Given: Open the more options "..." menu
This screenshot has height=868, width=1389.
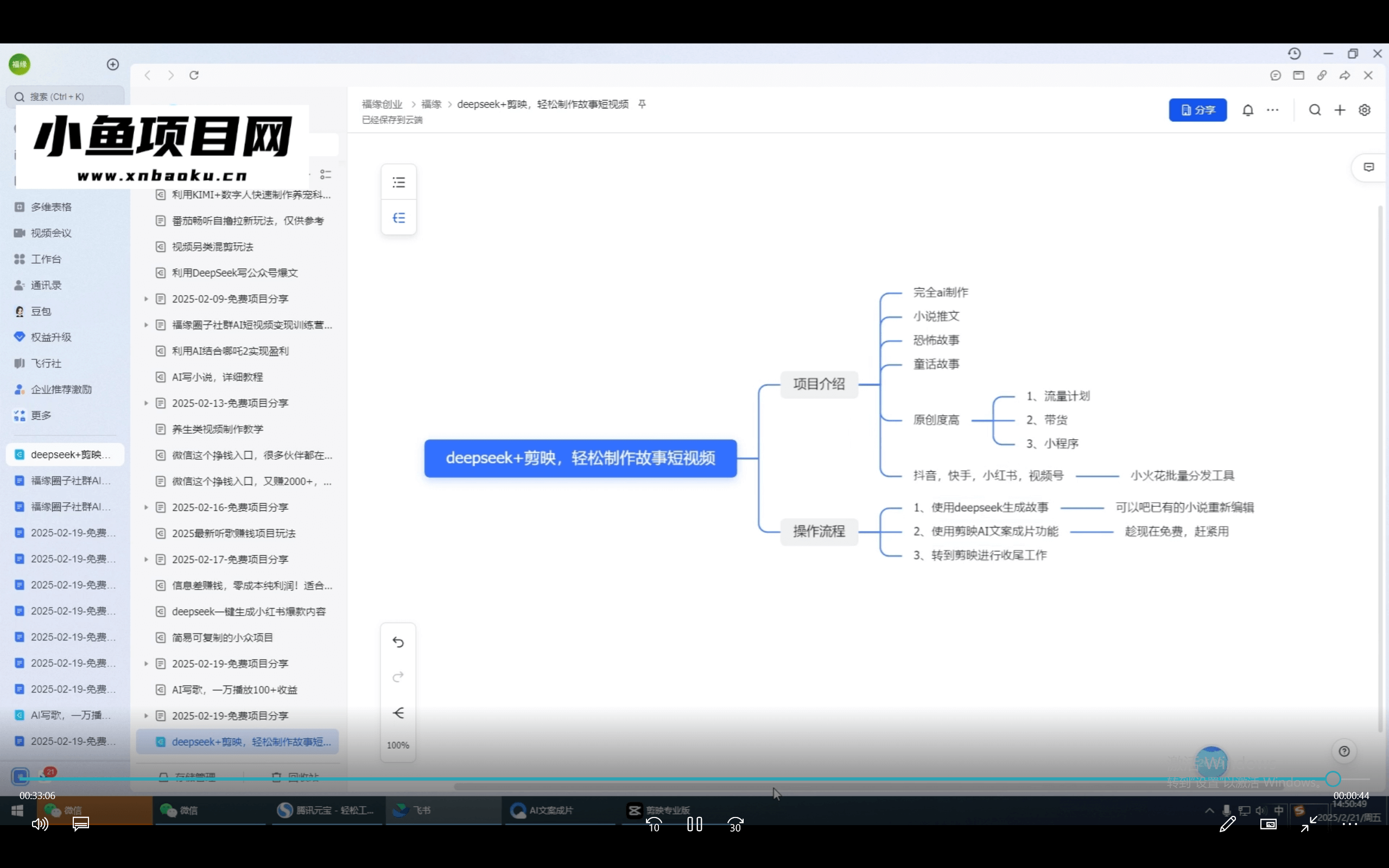Looking at the screenshot, I should pos(1272,110).
